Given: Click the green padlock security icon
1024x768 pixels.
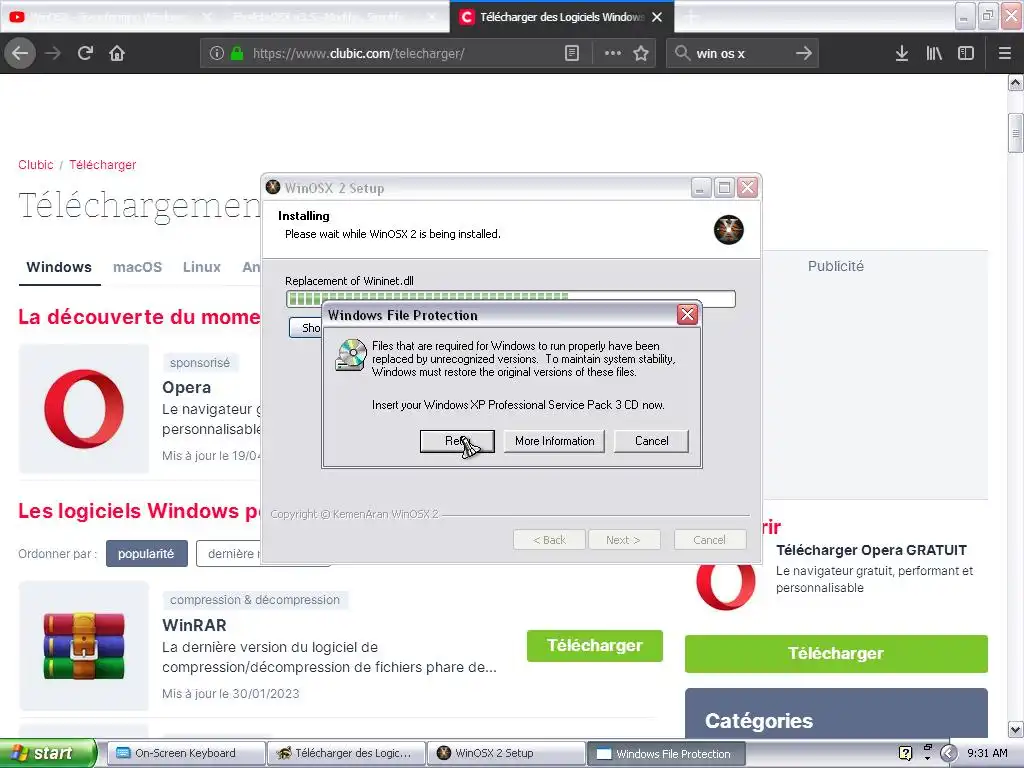Looking at the screenshot, I should pos(237,53).
